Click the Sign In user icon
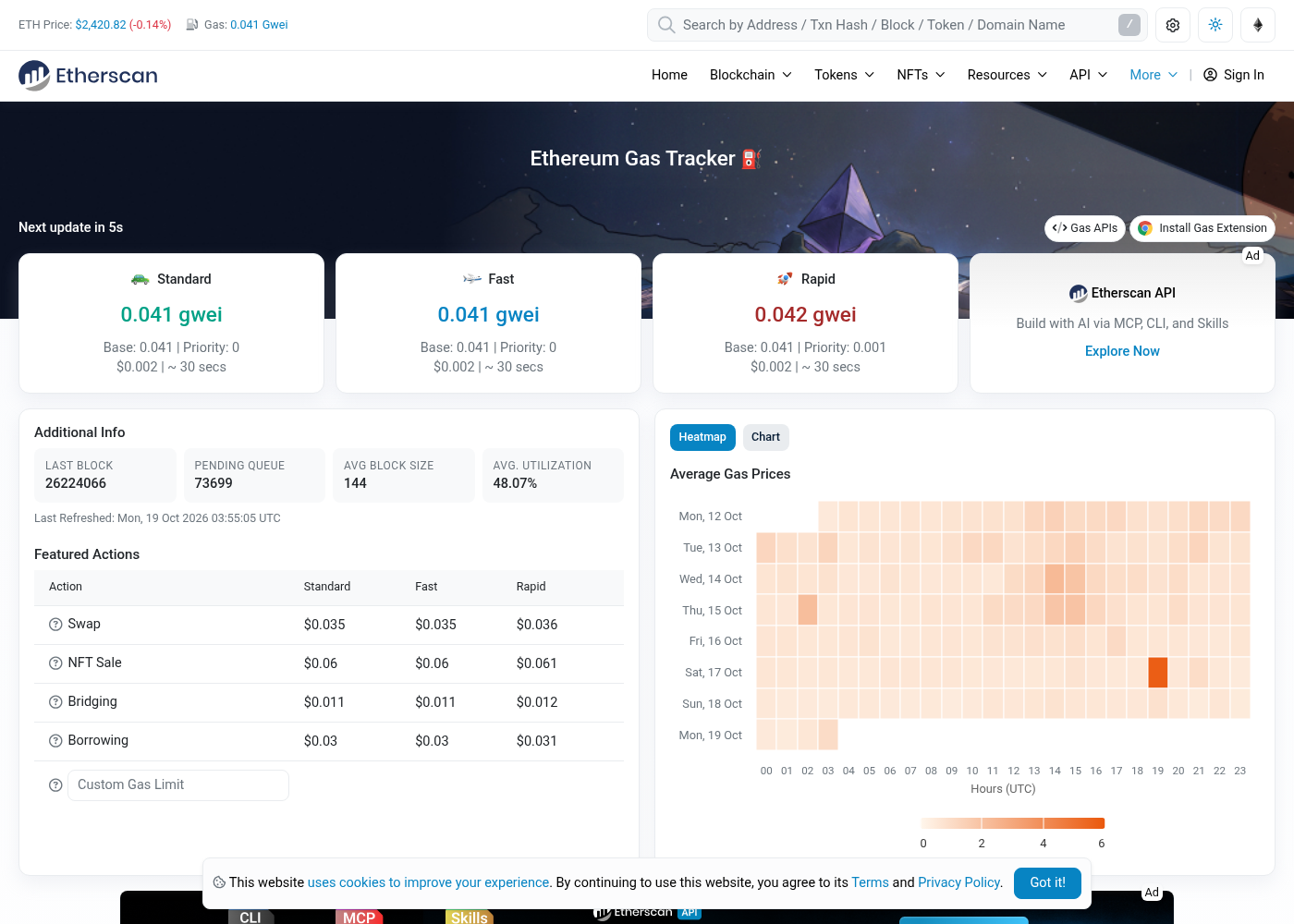Image resolution: width=1294 pixels, height=924 pixels. coord(1210,75)
